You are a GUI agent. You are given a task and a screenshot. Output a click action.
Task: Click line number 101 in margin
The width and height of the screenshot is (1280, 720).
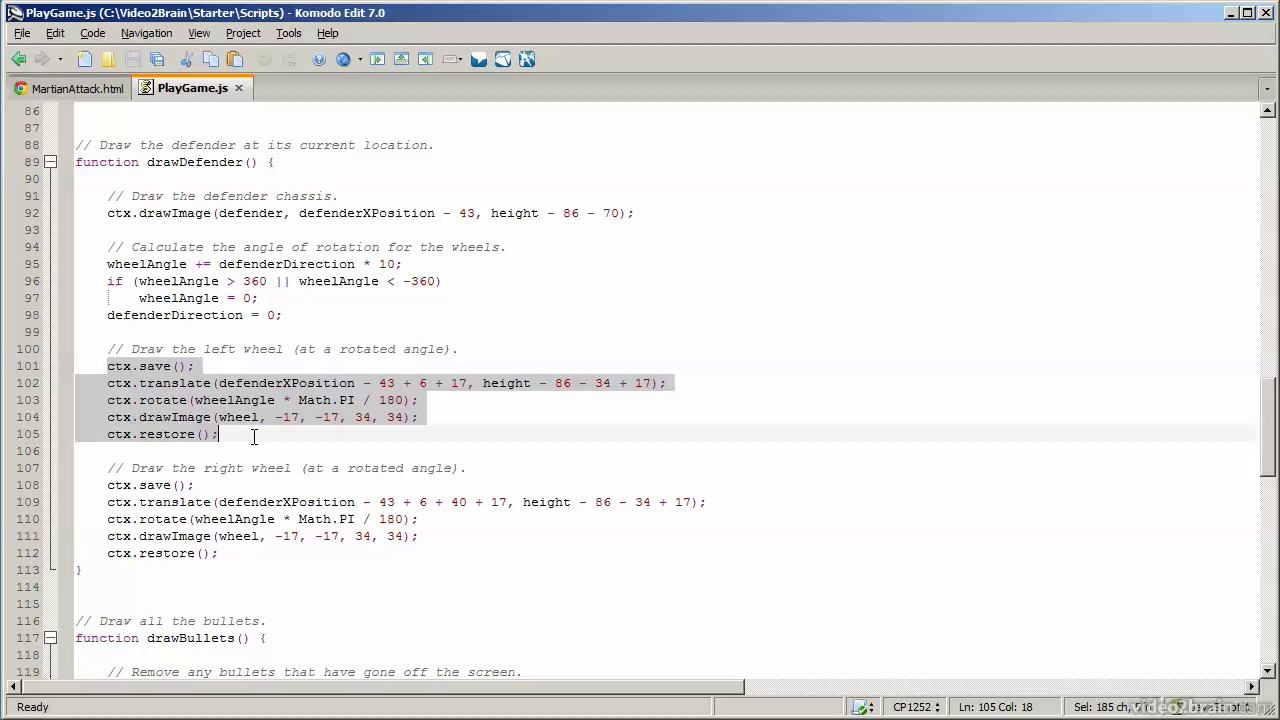27,366
